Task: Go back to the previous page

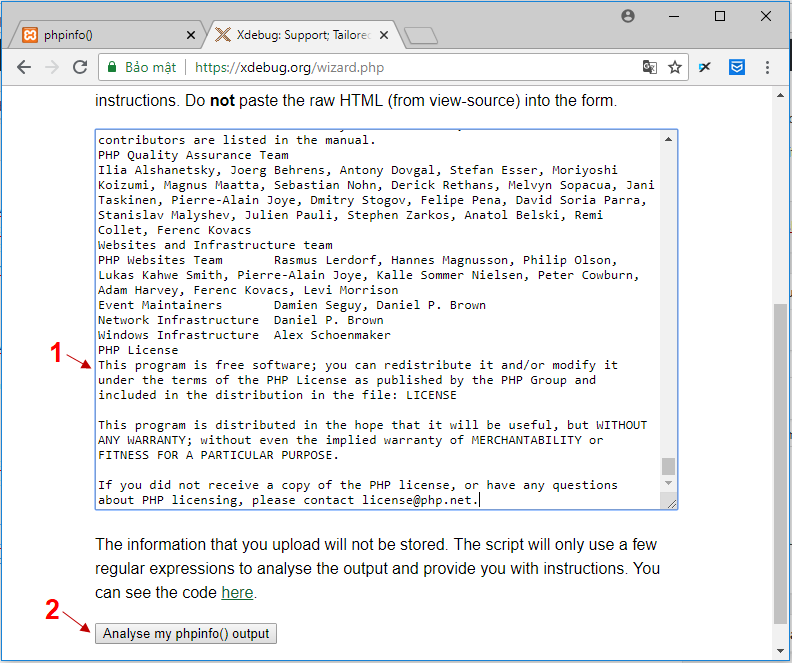Action: pos(24,67)
